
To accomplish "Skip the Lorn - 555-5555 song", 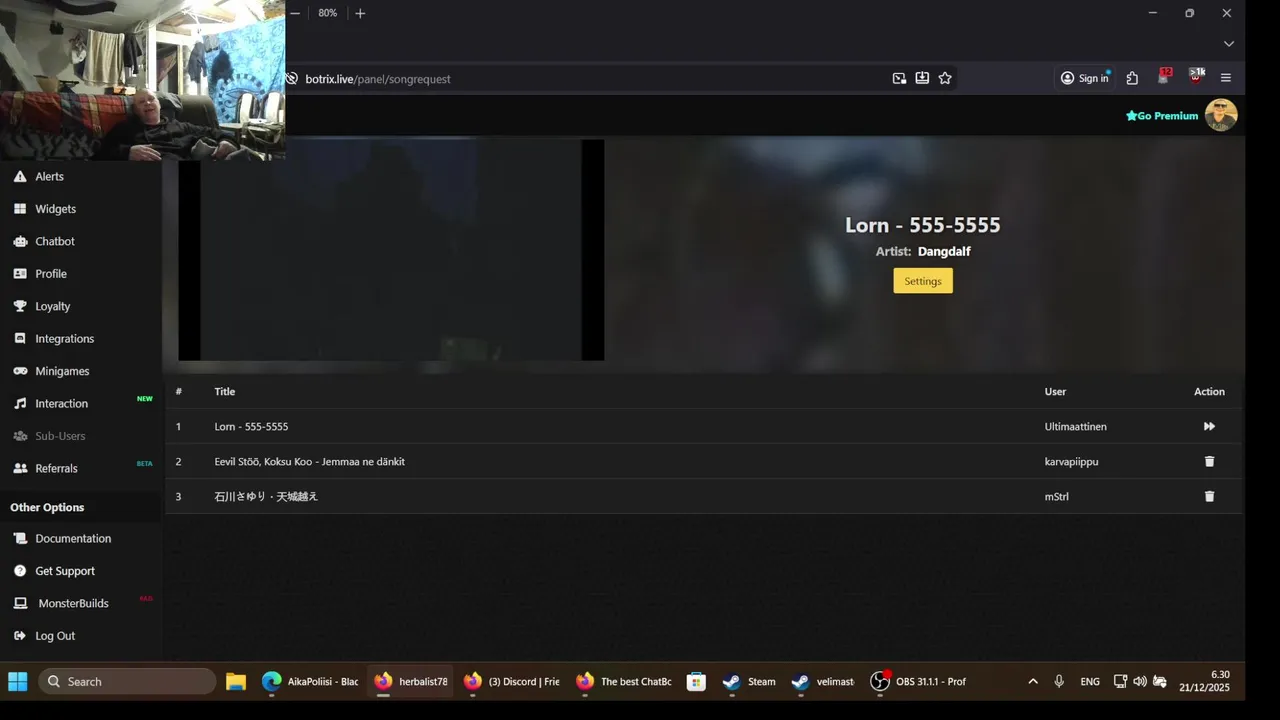I will click(1209, 426).
